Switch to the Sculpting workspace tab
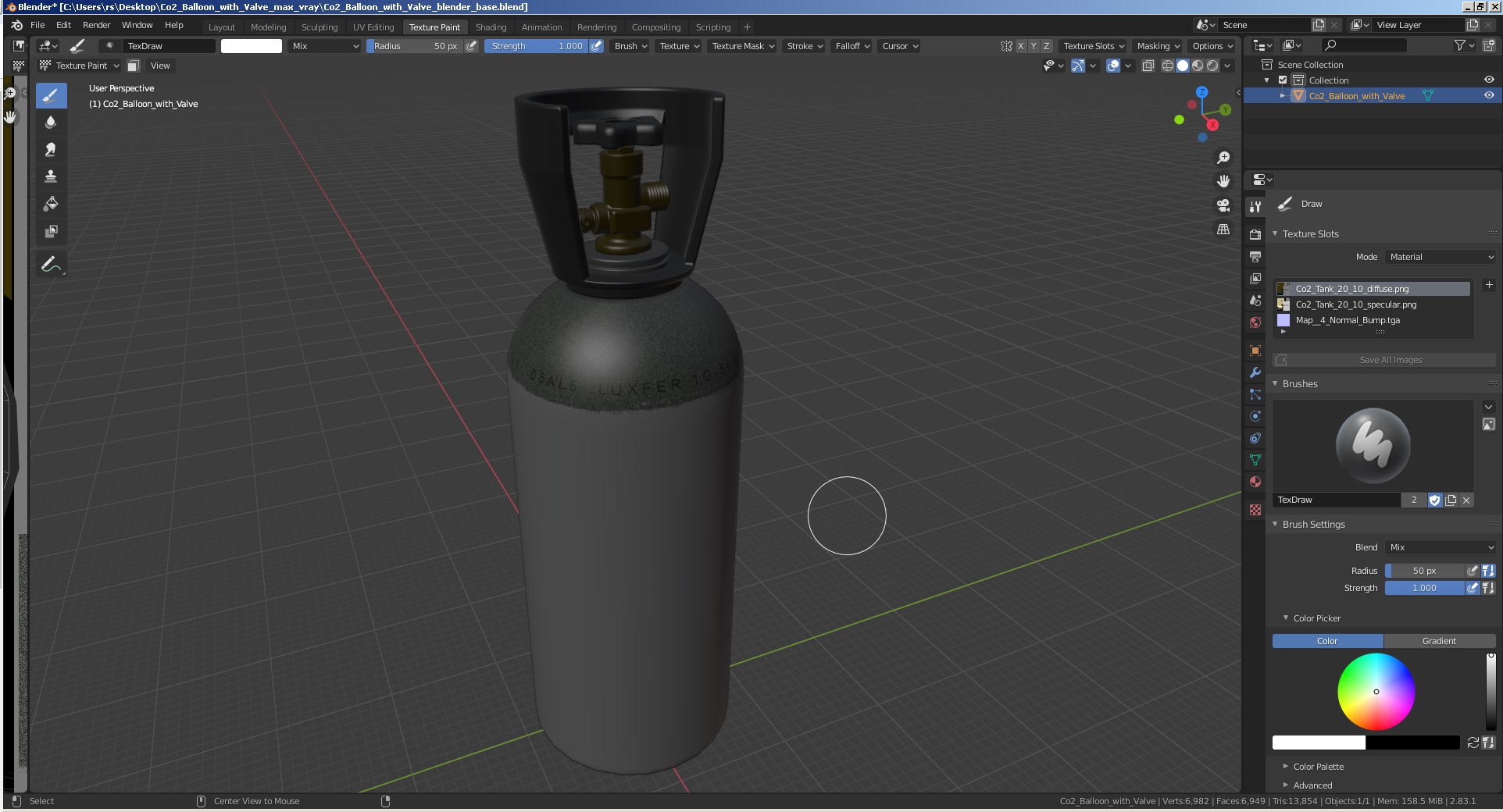Viewport: 1503px width, 812px height. 320,27
